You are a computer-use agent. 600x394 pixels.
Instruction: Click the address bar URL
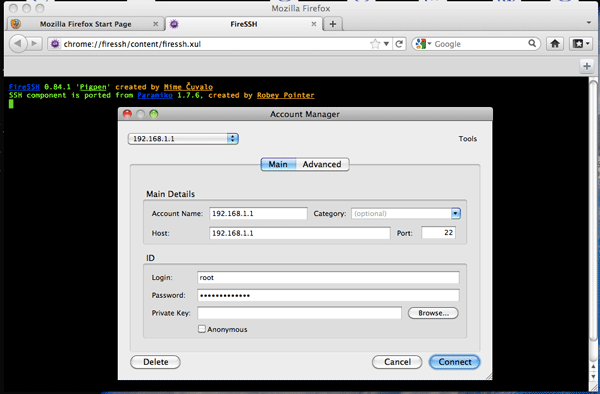point(132,44)
